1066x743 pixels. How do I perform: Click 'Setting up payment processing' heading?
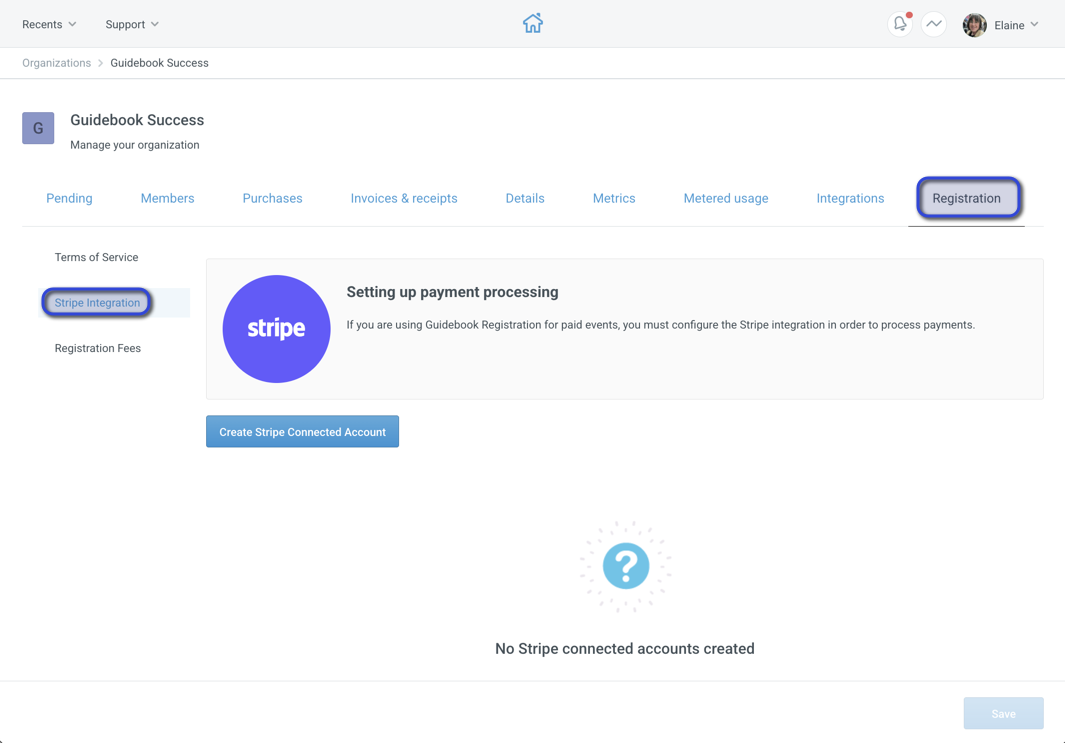[453, 292]
